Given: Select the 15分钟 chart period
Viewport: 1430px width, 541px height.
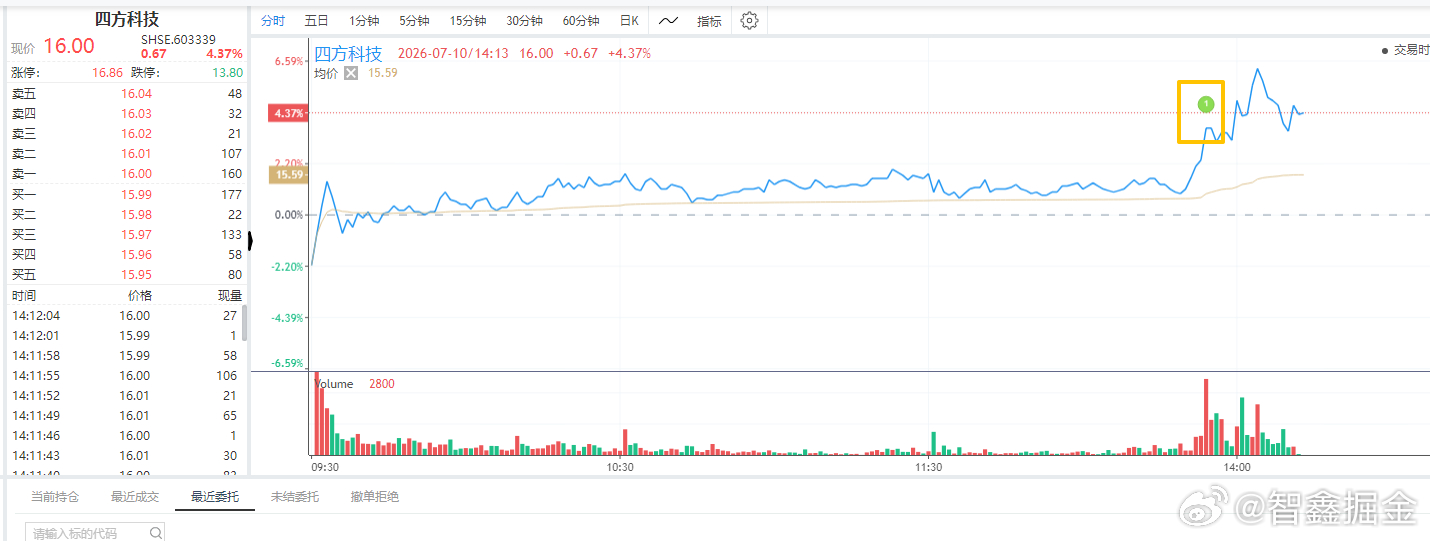Looking at the screenshot, I should (x=468, y=21).
